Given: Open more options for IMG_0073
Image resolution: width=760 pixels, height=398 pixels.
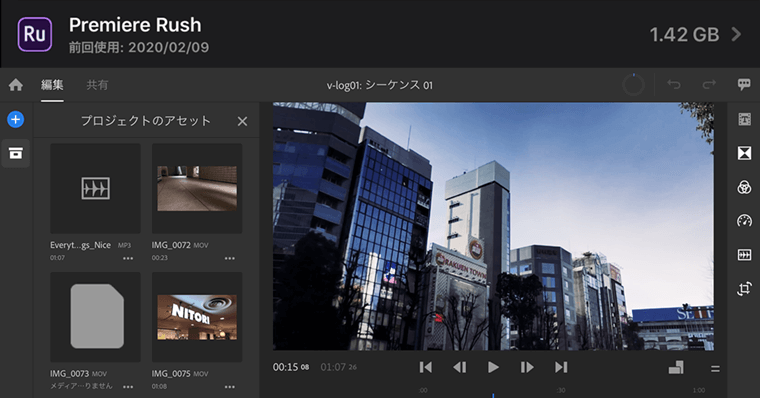Looking at the screenshot, I should pos(128,387).
